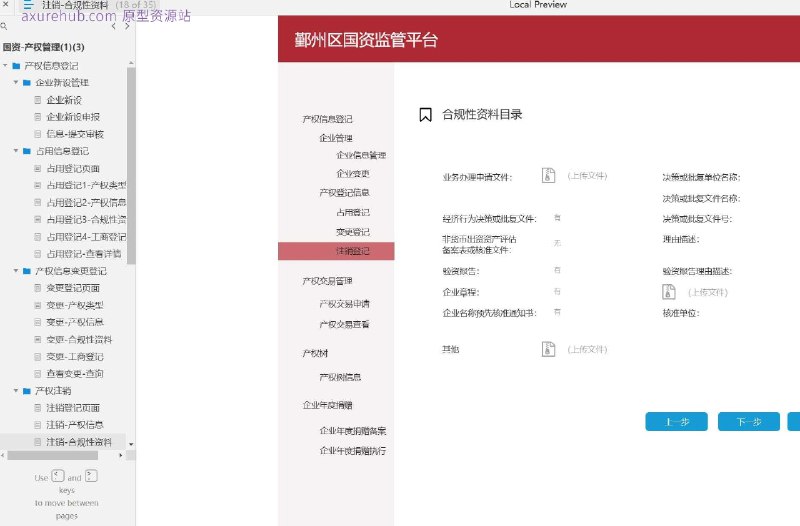
Task: Click the folder icon of 产权注销
Action: 27,391
